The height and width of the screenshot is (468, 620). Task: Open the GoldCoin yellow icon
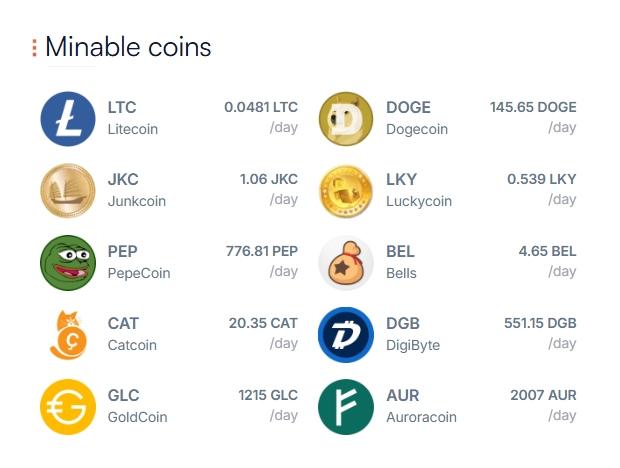click(67, 407)
